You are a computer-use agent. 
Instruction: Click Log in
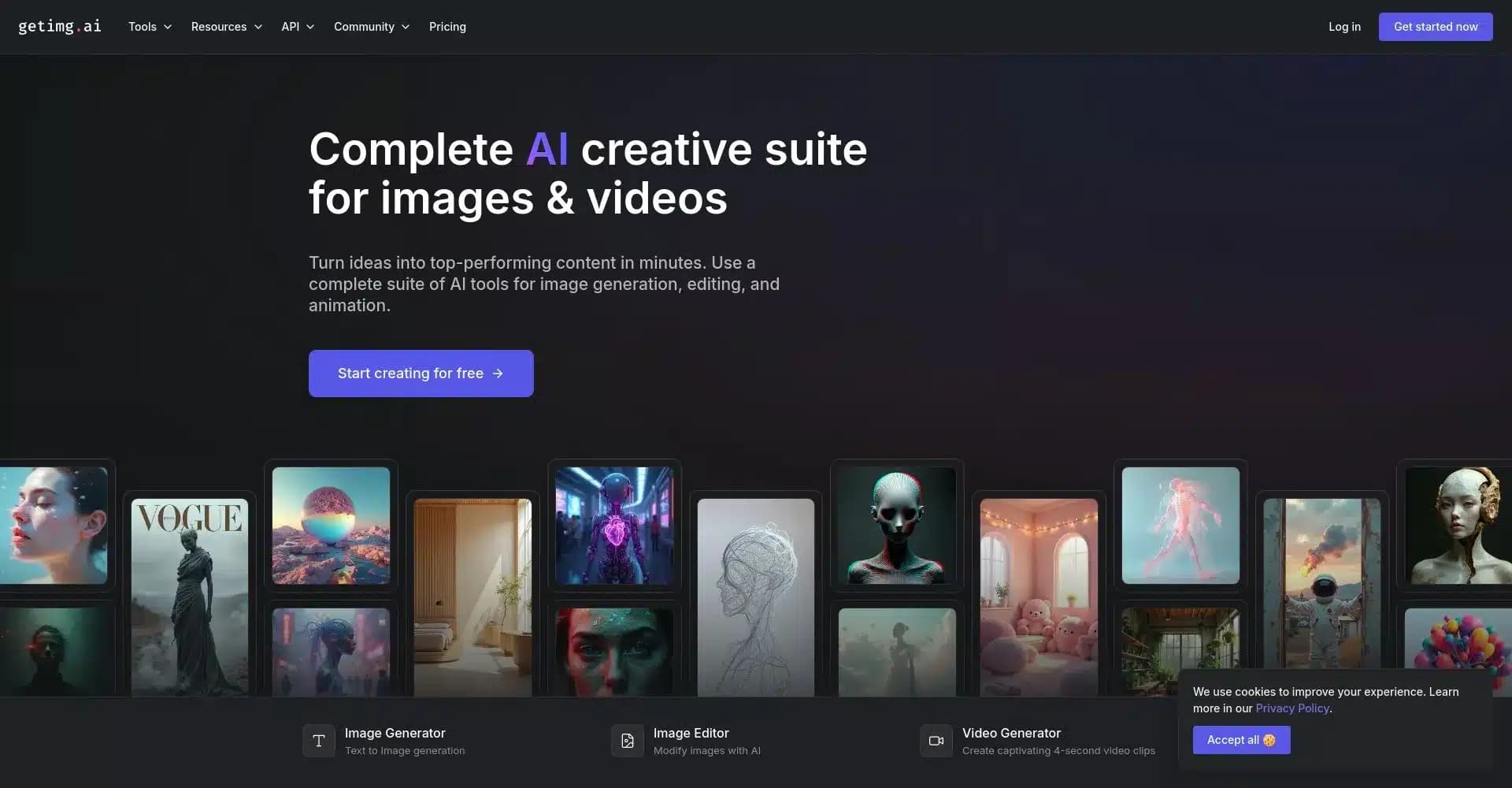[1344, 26]
